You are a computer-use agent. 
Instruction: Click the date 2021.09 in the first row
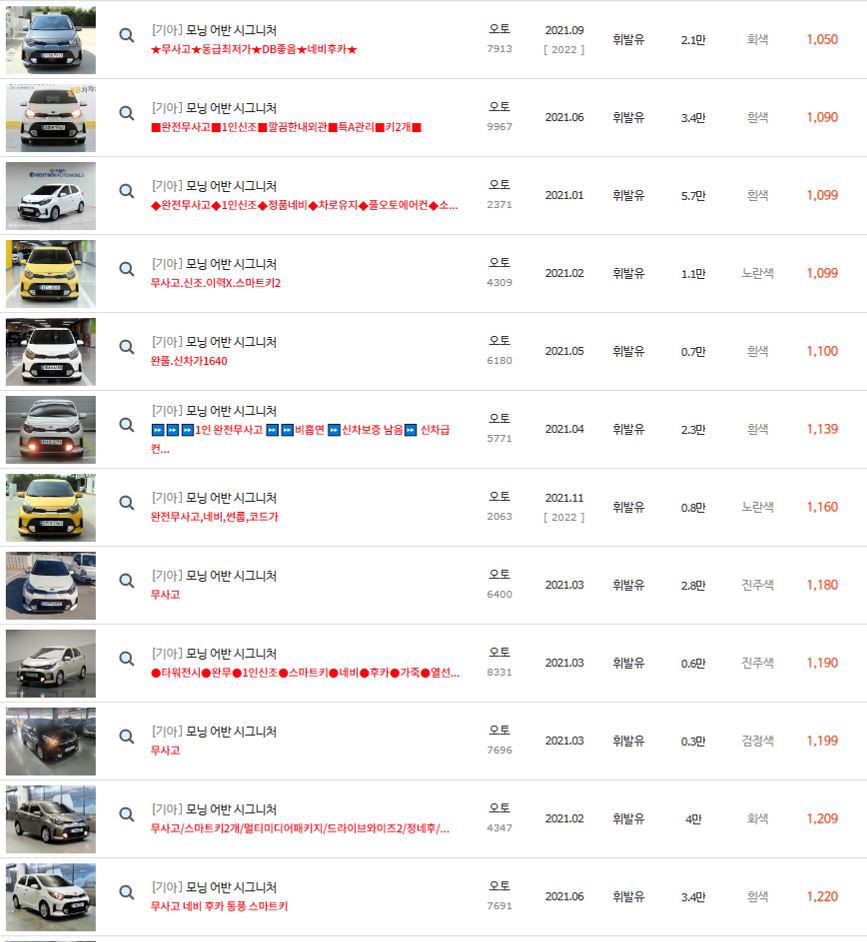(x=564, y=30)
